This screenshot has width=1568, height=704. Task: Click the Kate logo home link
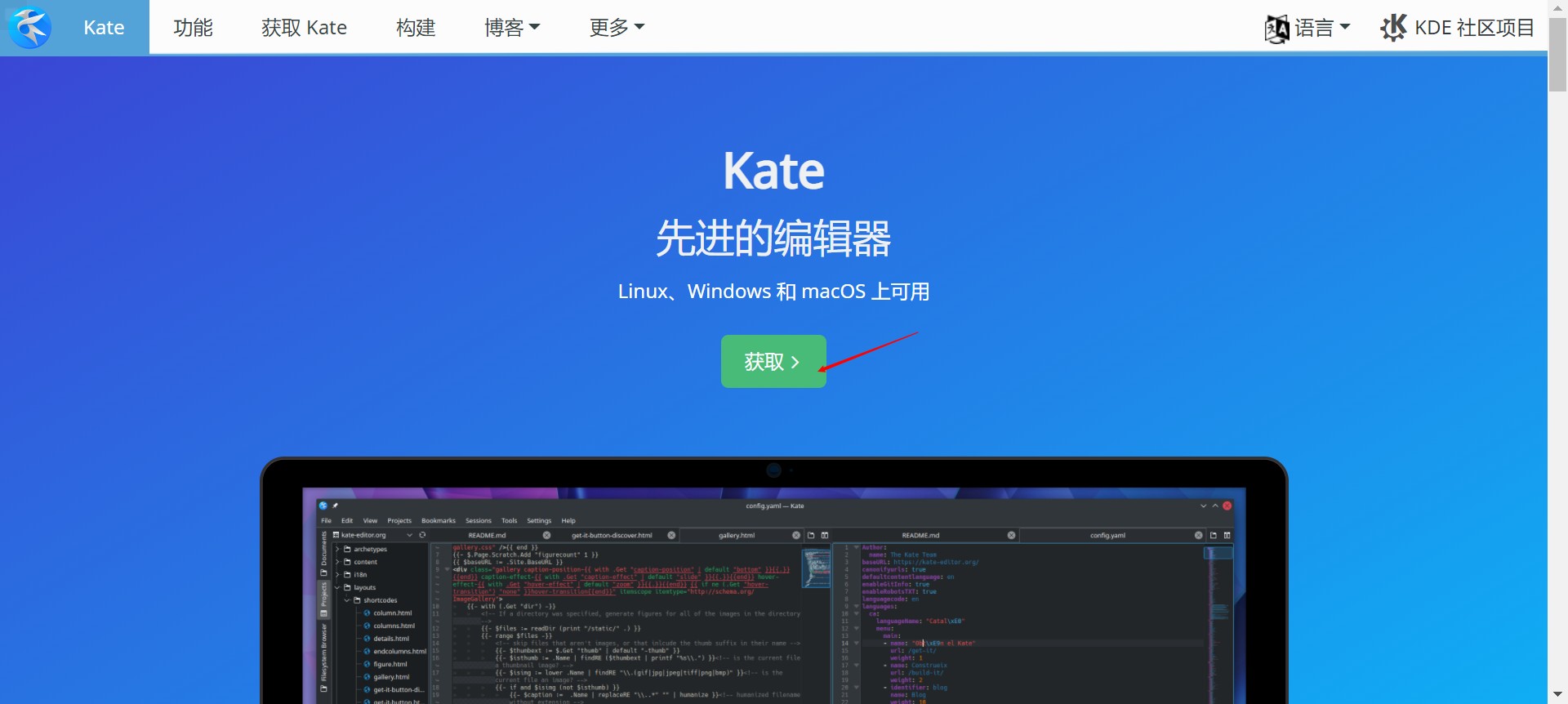74,28
